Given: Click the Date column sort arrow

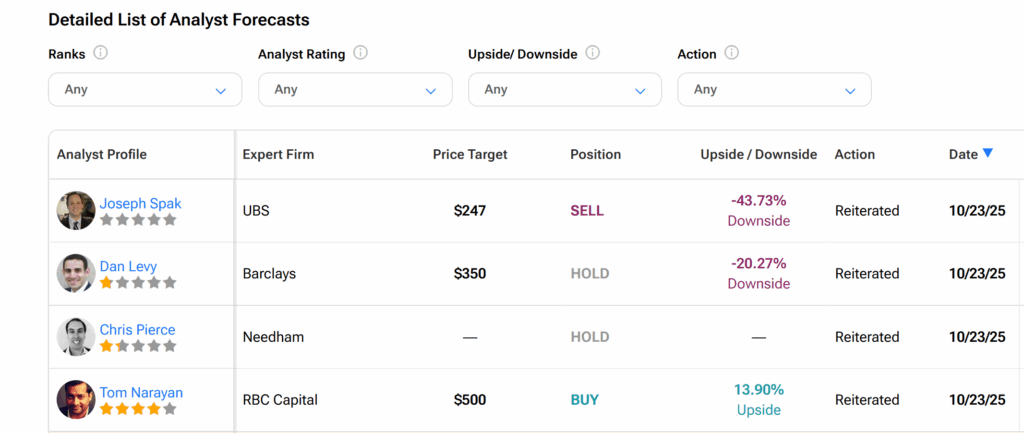Looking at the screenshot, I should [988, 153].
